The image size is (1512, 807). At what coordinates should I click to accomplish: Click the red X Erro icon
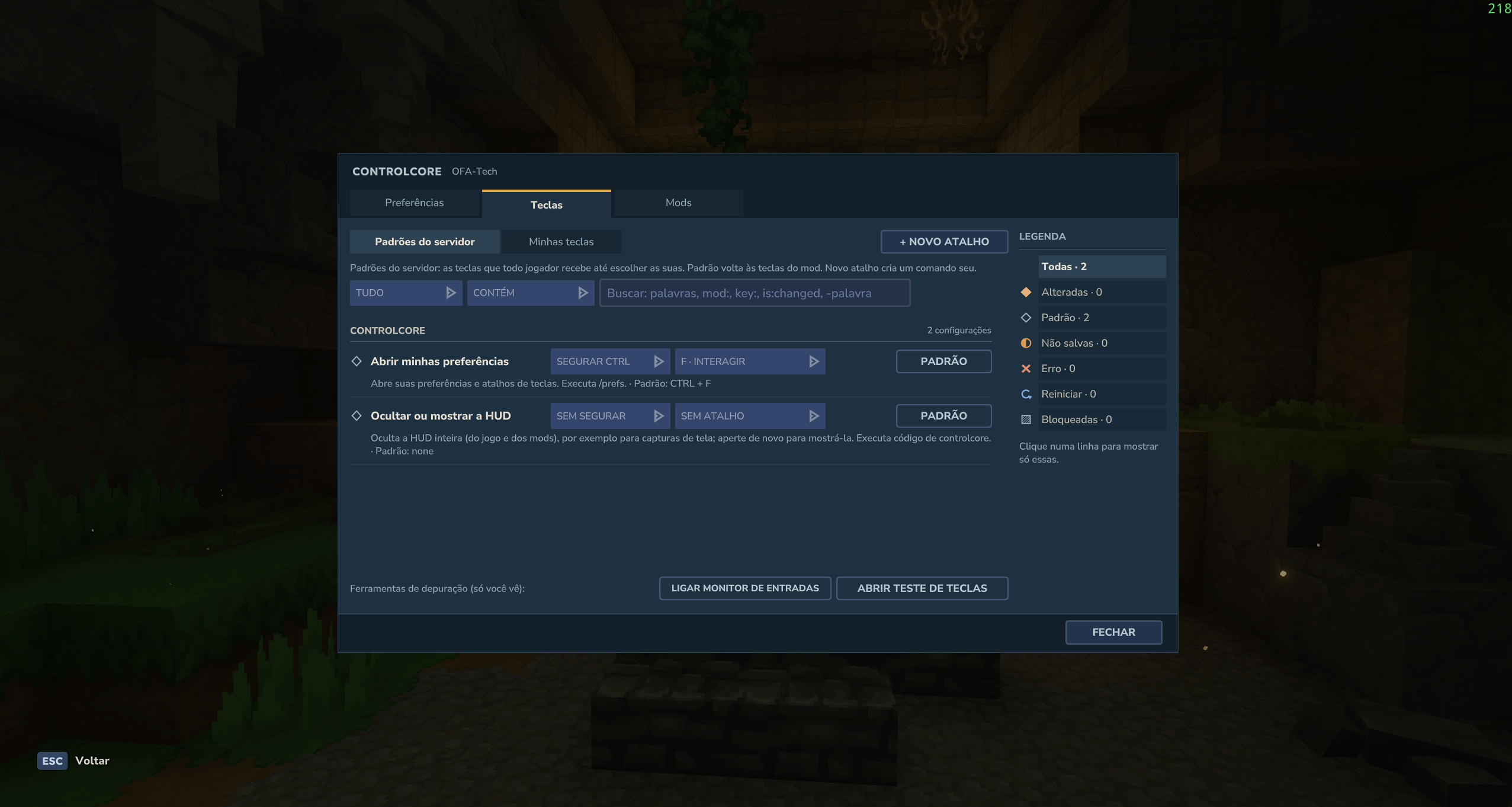pyautogui.click(x=1026, y=369)
